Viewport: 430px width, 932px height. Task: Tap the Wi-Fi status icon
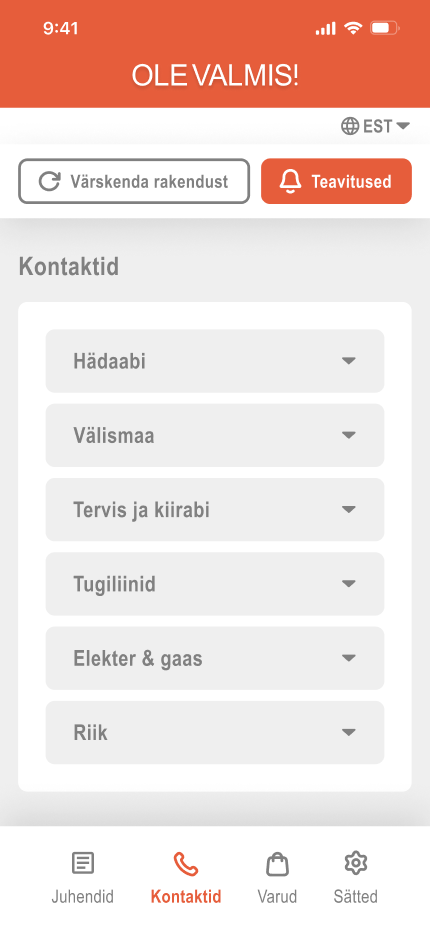[x=354, y=28]
